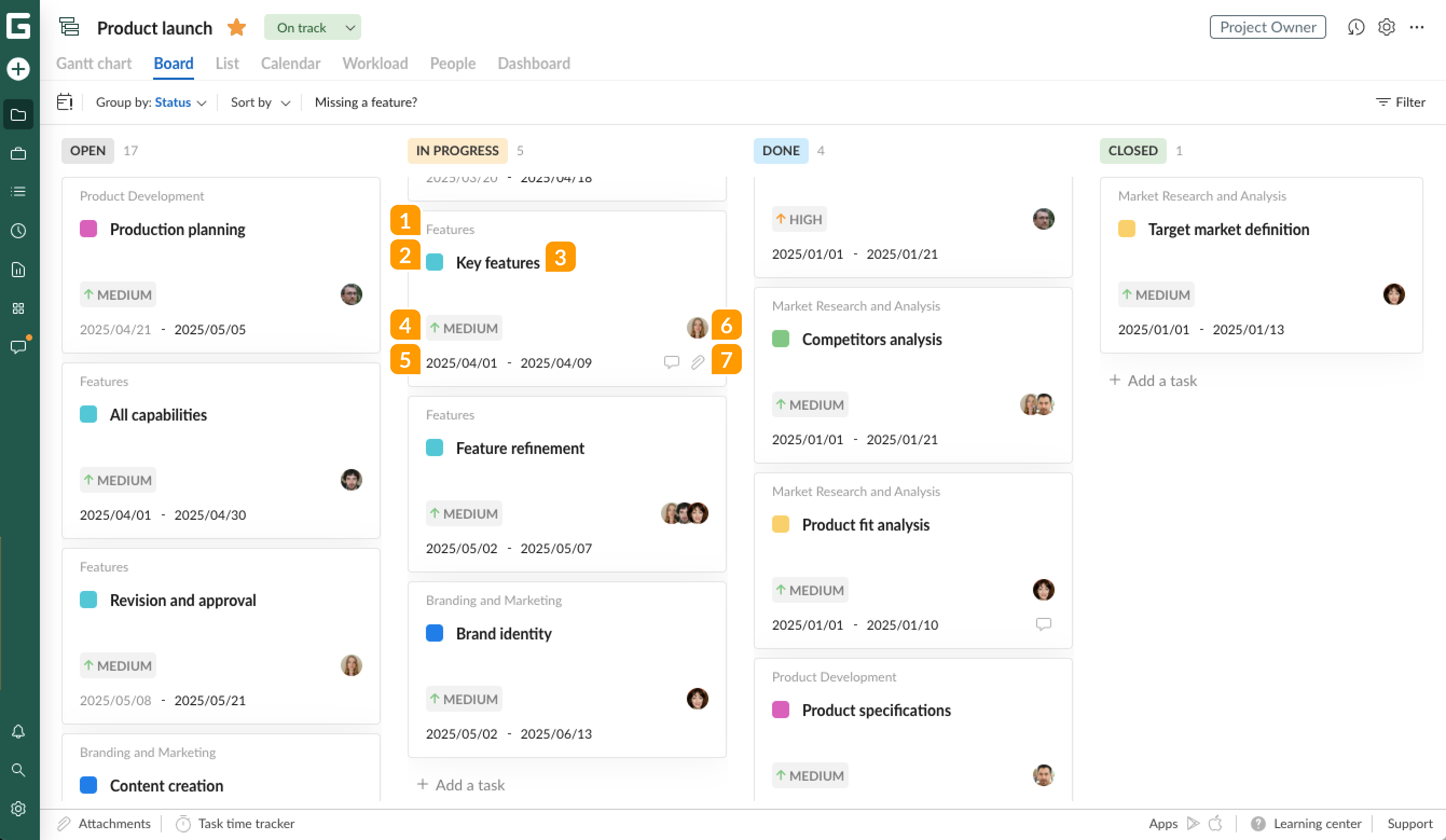Open the Workload tab

tap(375, 63)
